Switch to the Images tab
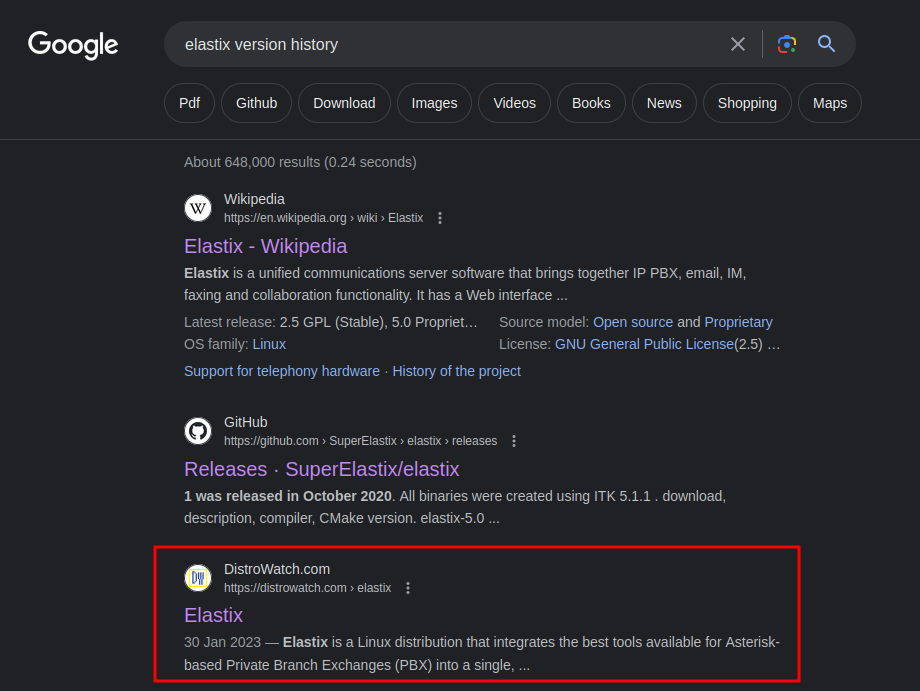The width and height of the screenshot is (920, 691). [434, 103]
